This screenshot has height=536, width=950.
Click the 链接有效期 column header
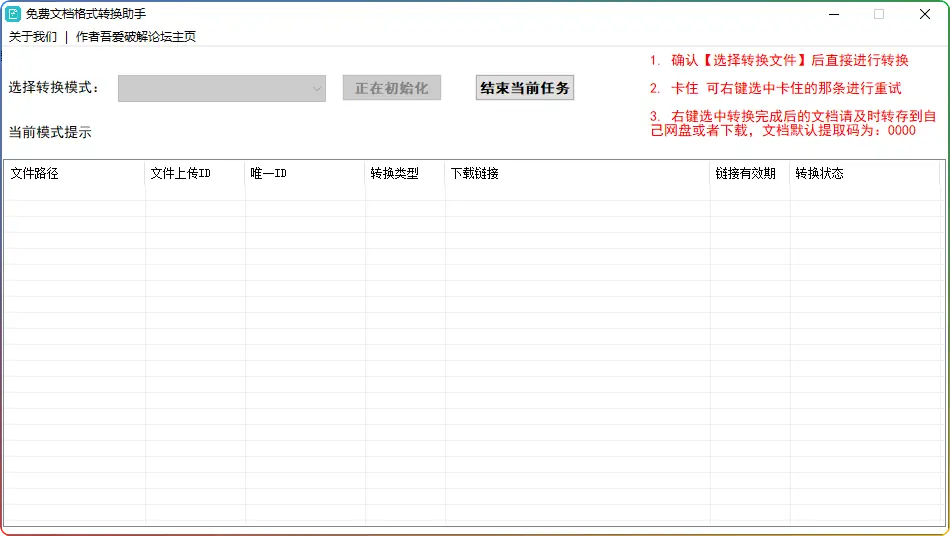pyautogui.click(x=750, y=173)
